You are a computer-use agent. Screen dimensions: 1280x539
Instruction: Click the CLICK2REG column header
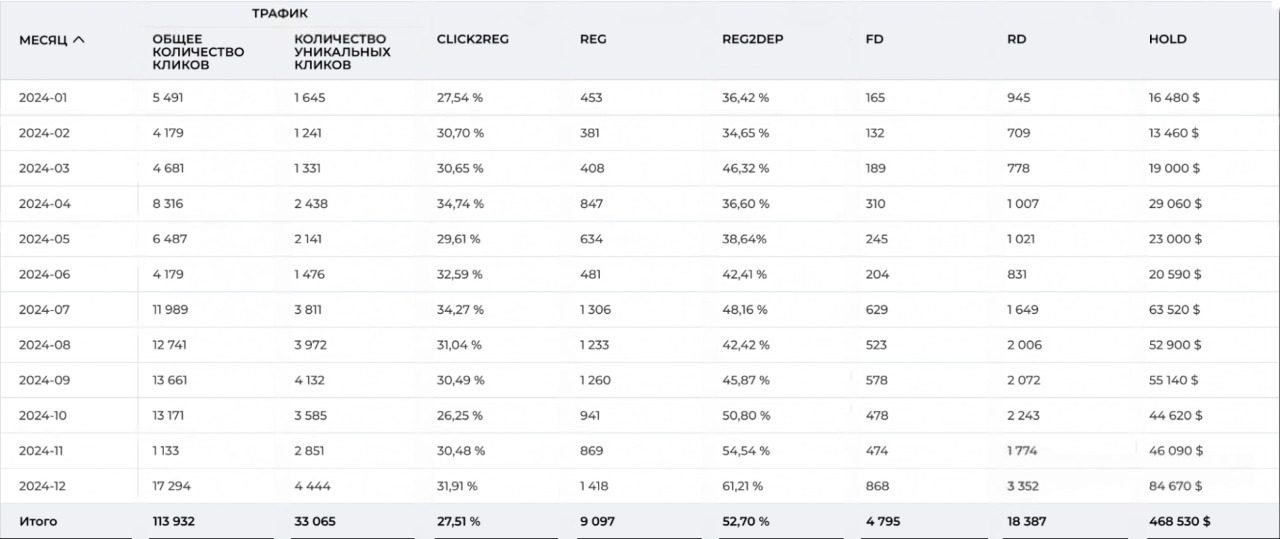pos(473,39)
